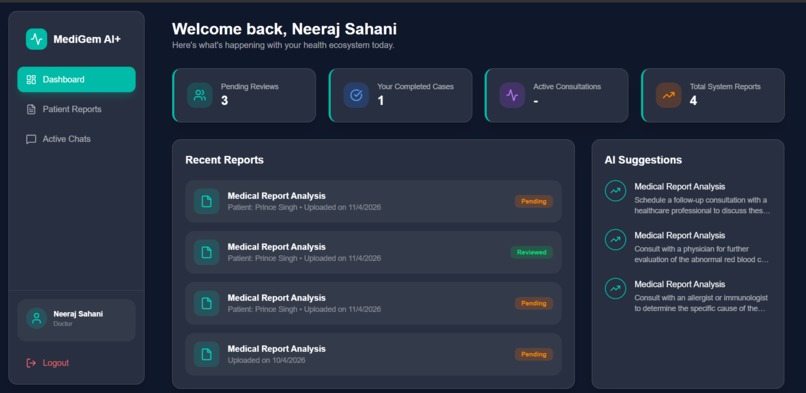Viewport: 806px width, 393px height.
Task: Select the Total System Reports count "4"
Action: 693,101
